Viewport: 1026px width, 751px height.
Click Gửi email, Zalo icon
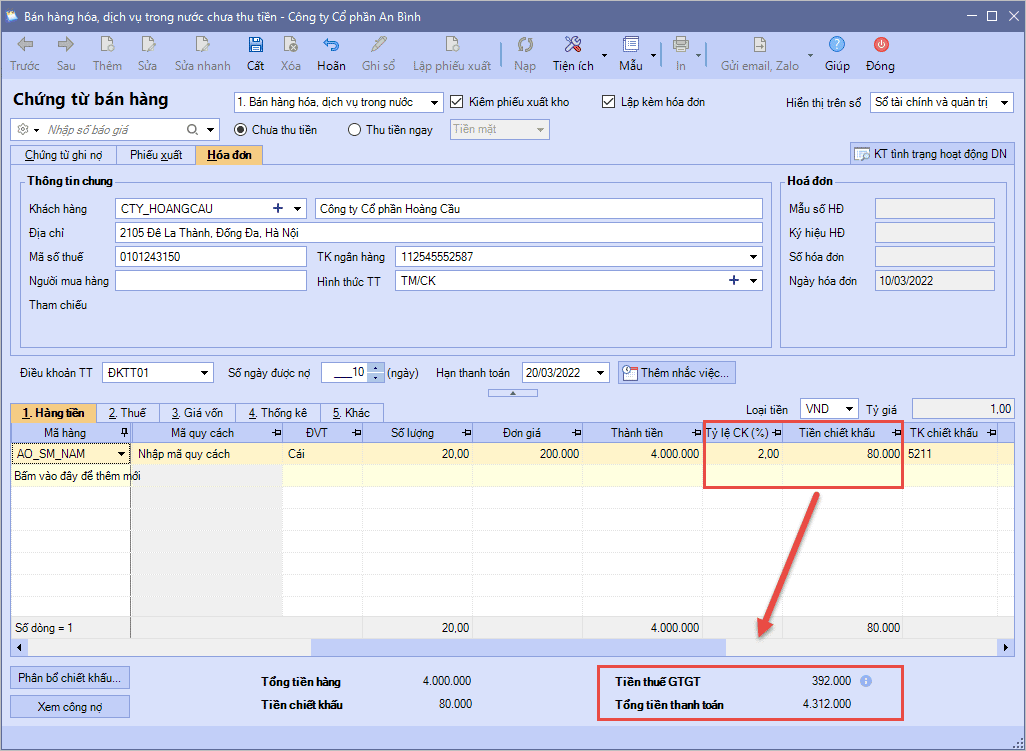click(x=759, y=44)
